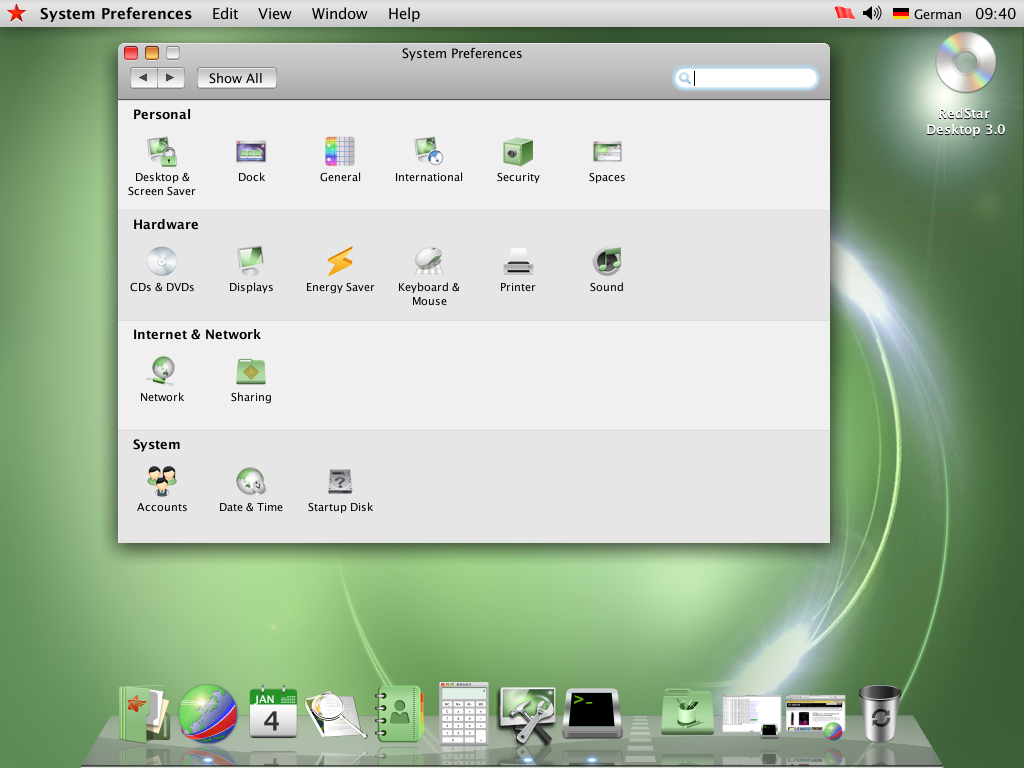Screen dimensions: 1024x768
Task: Open Network settings
Action: click(x=162, y=372)
